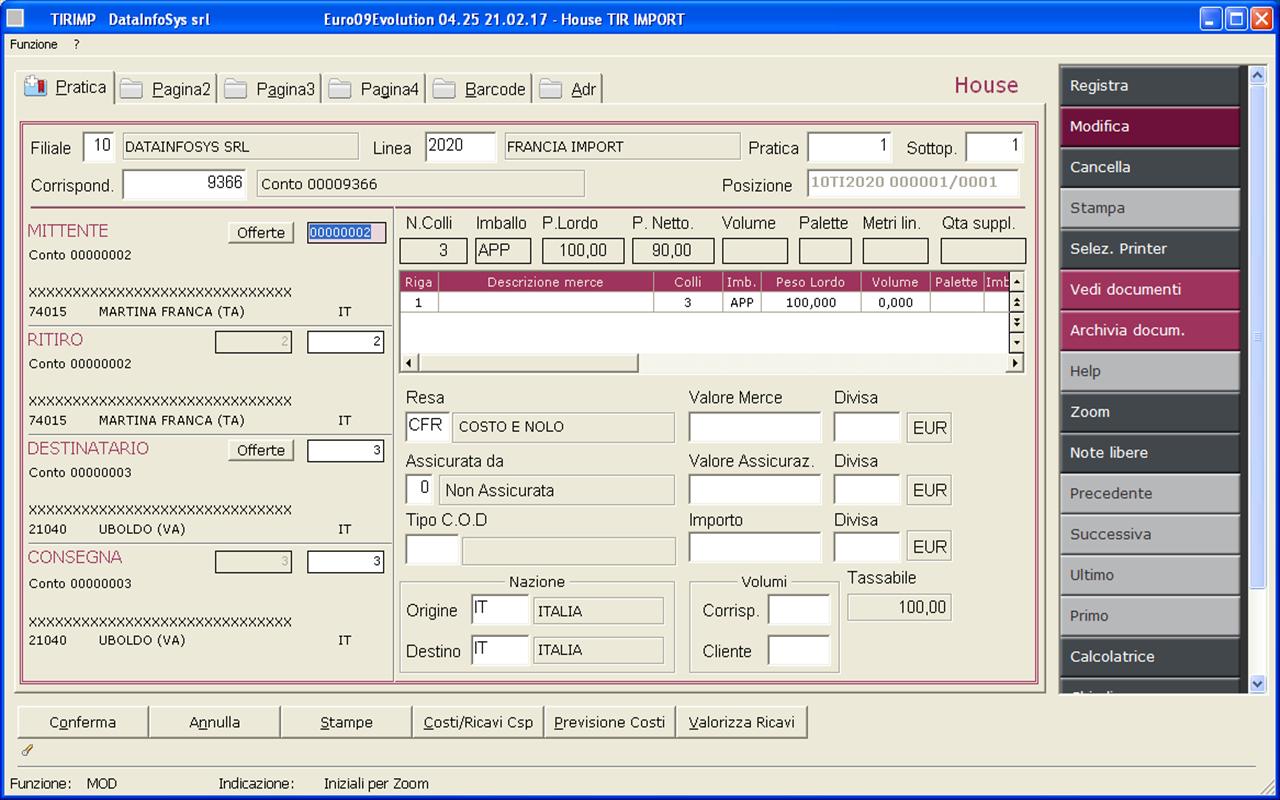
Task: Click Previsione Costi
Action: (610, 722)
